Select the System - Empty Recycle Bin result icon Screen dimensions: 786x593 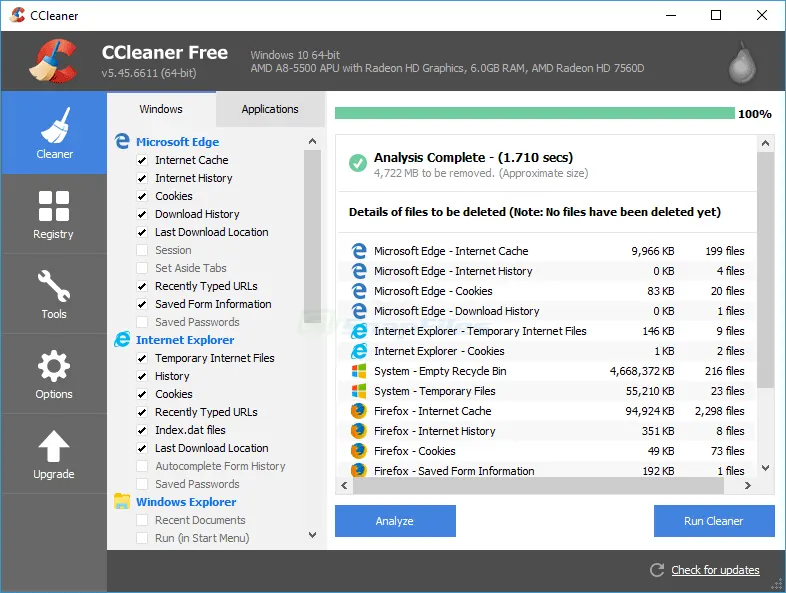pos(359,371)
